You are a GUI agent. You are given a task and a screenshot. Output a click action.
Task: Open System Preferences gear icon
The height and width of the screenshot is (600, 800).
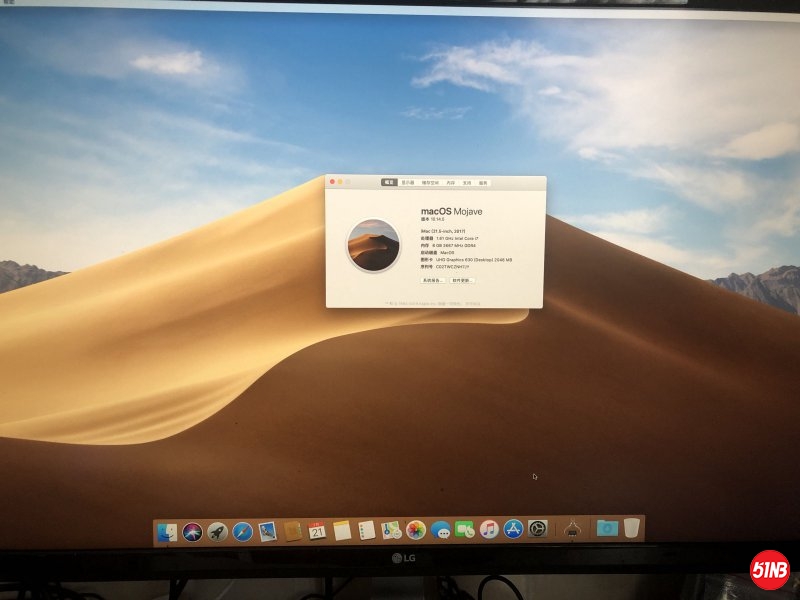click(x=538, y=529)
